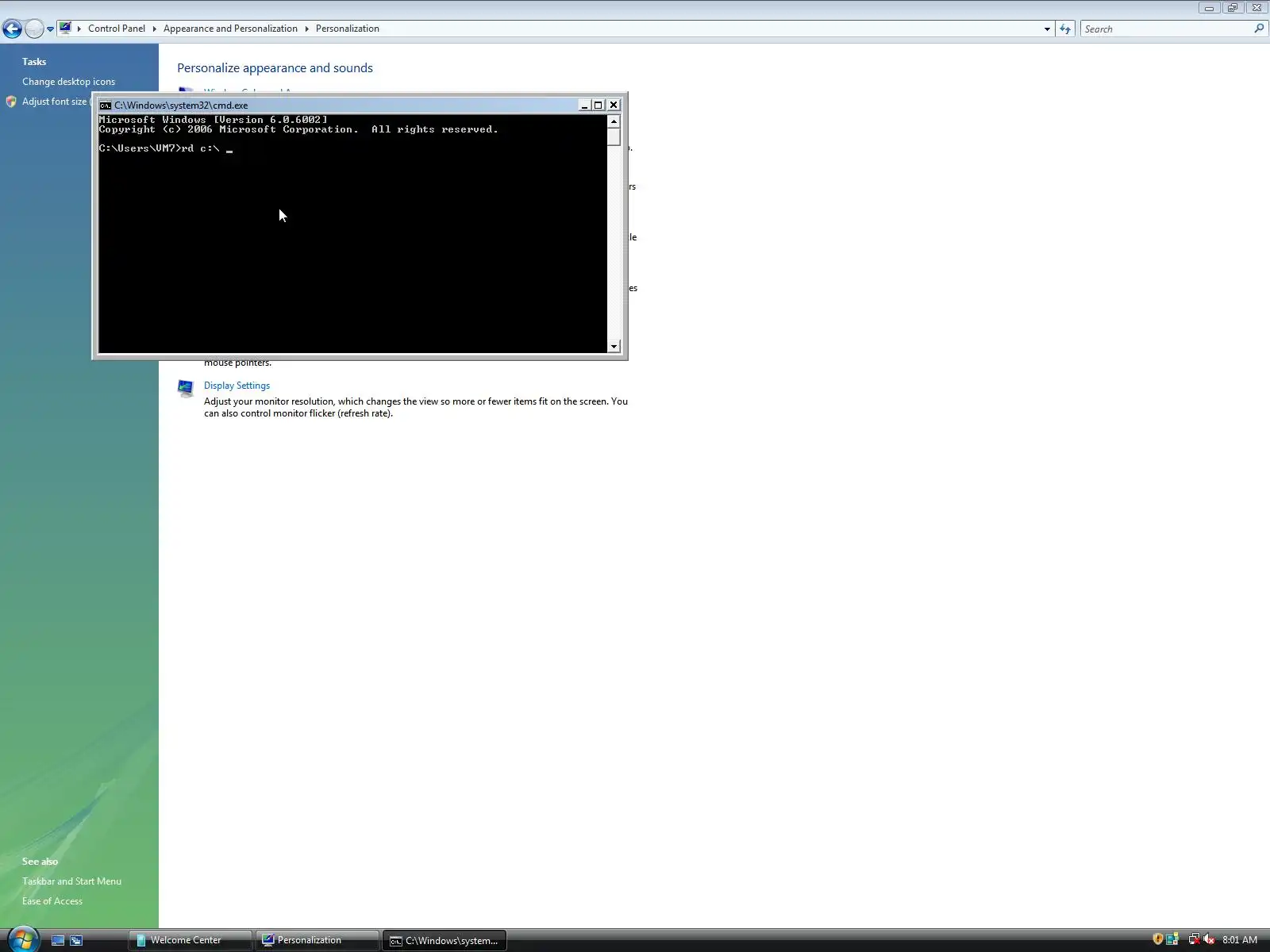
Task: Switch to Welcome Center taskbar button
Action: (190, 940)
